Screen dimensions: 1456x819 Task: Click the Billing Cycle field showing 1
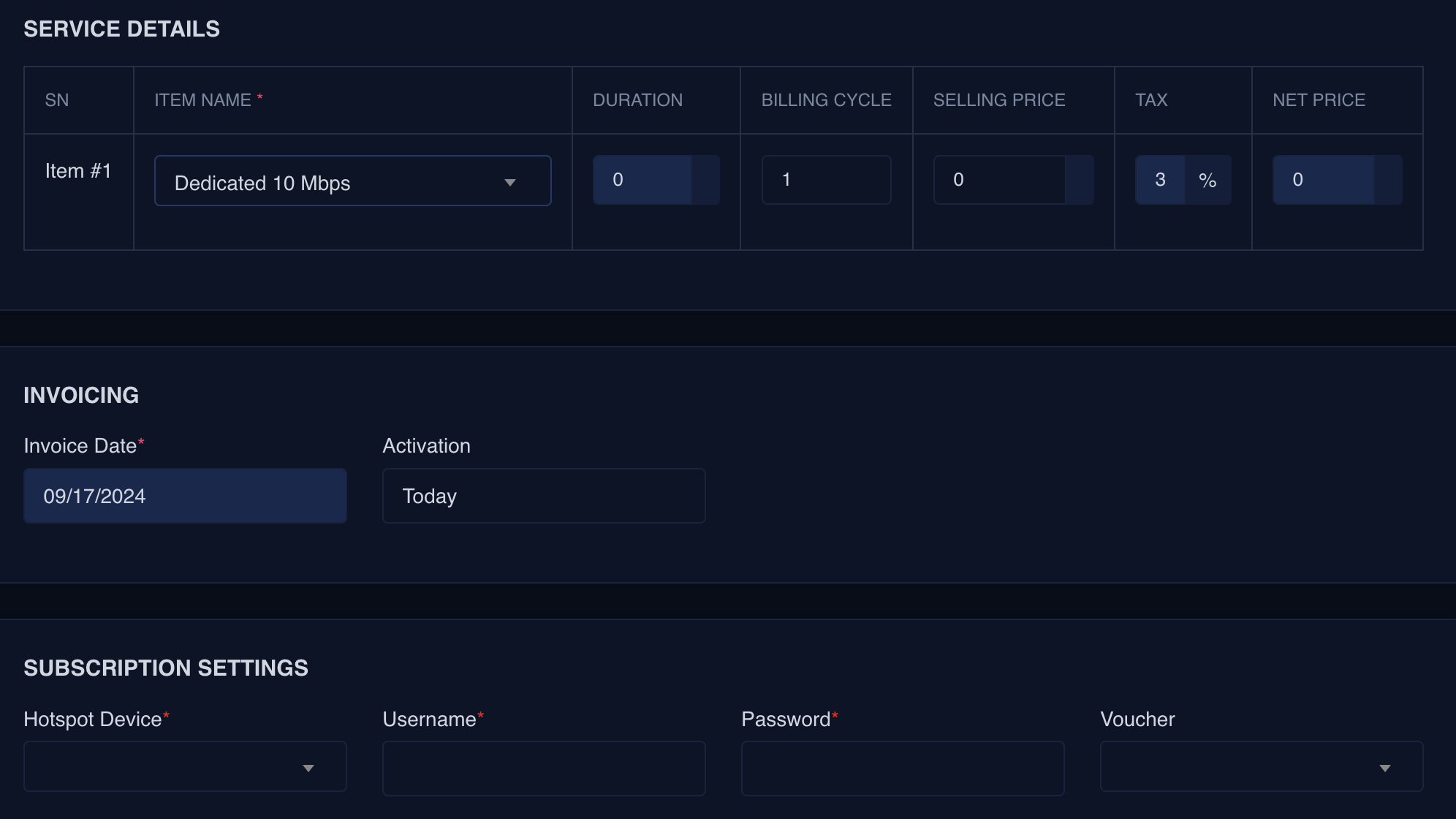tap(826, 180)
